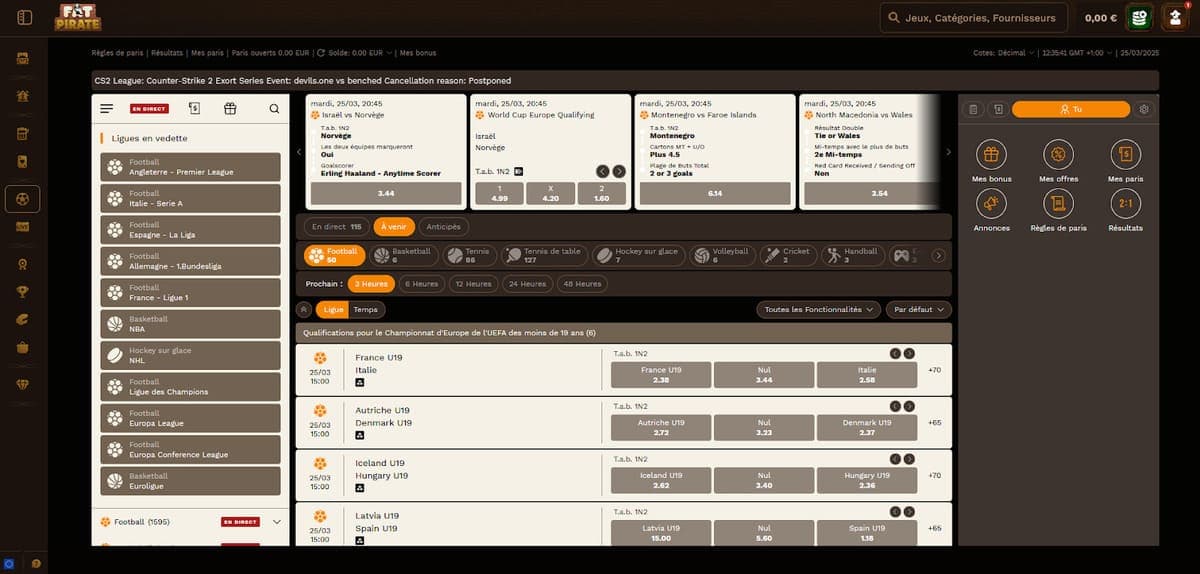Switch grouping to Ligue
This screenshot has width=1200, height=574.
point(333,310)
